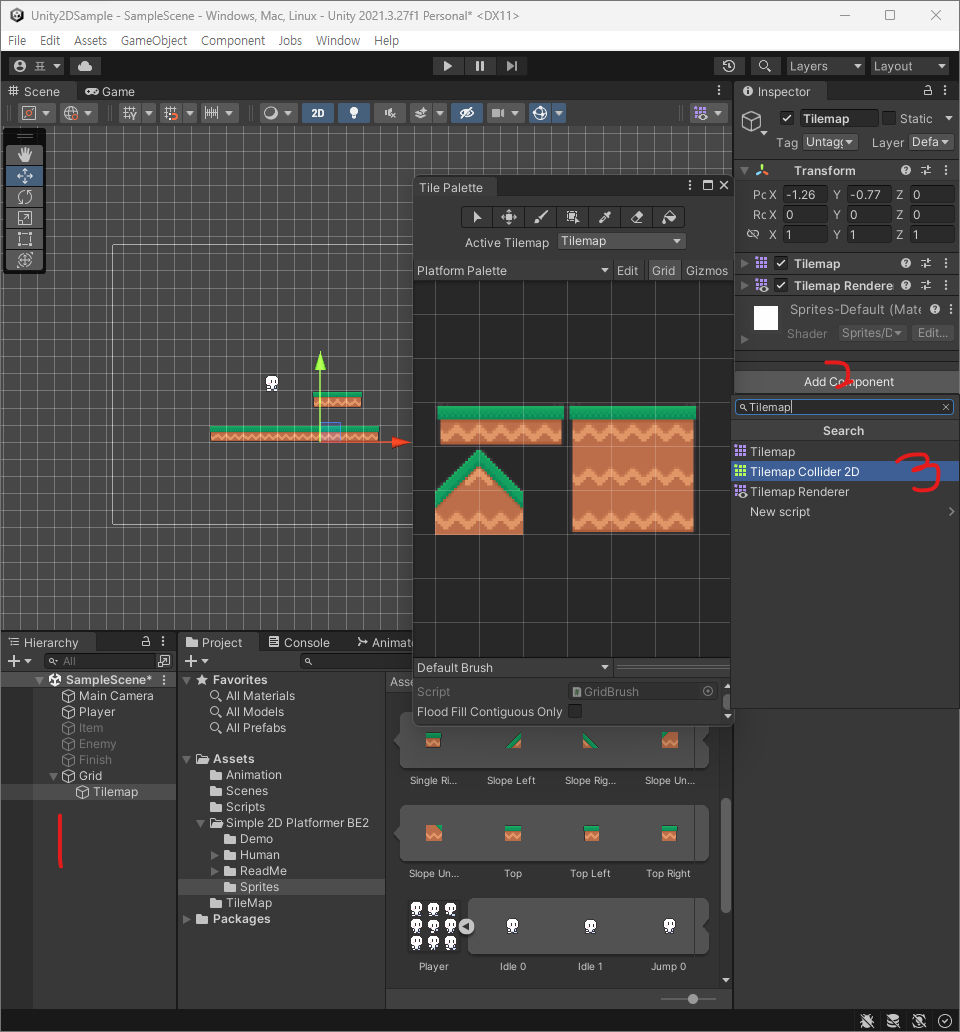Viewport: 960px width, 1032px height.
Task: Select the Move tool in scene toolbar
Action: tap(25, 176)
